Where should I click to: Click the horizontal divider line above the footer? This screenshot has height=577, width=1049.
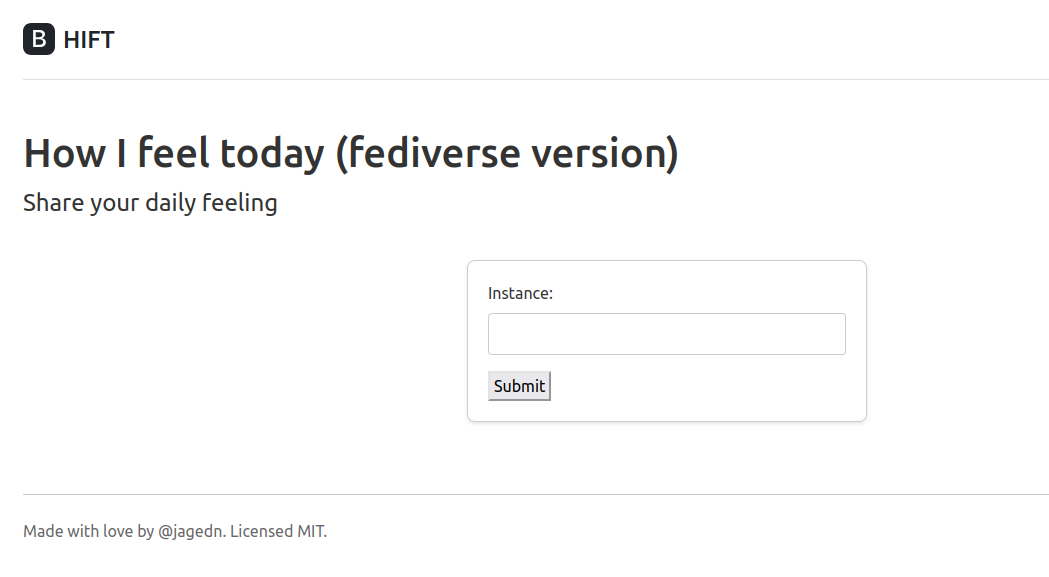pyautogui.click(x=536, y=494)
